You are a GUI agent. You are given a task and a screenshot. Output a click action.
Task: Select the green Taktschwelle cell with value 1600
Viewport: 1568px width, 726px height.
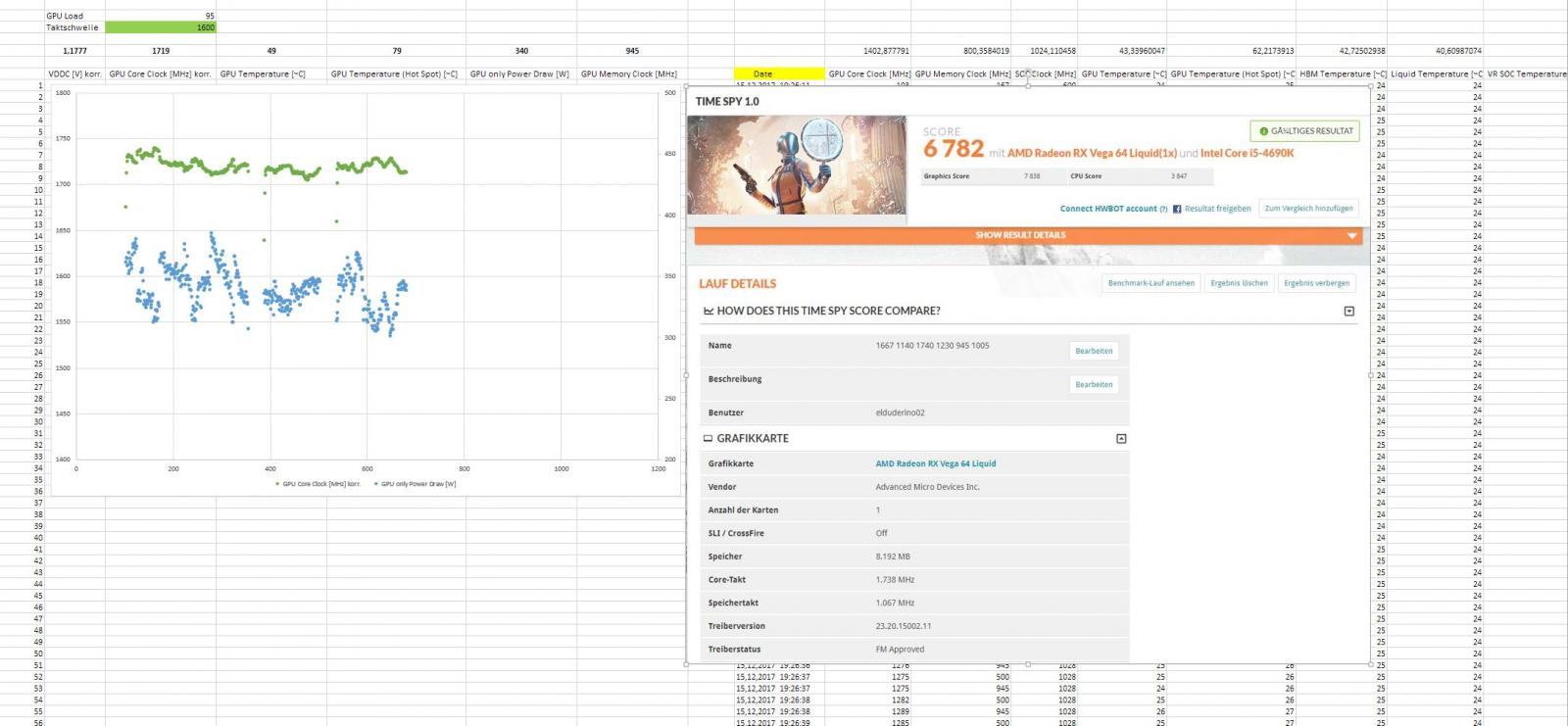pyautogui.click(x=161, y=27)
